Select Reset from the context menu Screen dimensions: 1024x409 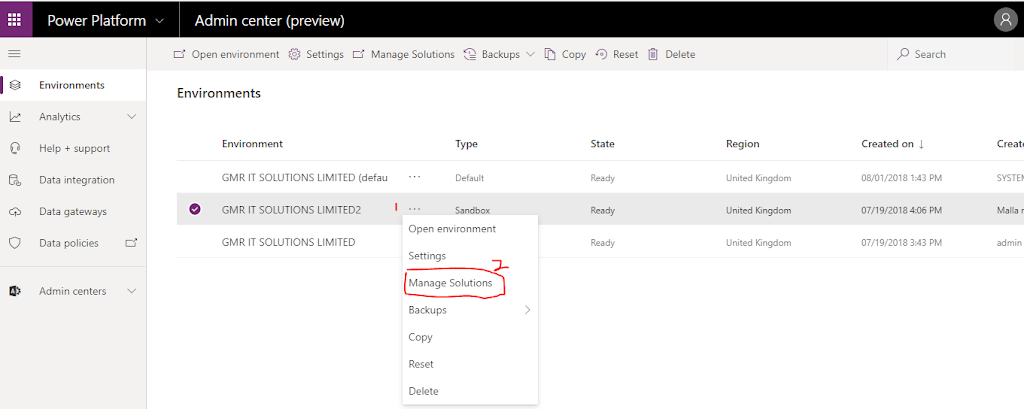(470, 364)
